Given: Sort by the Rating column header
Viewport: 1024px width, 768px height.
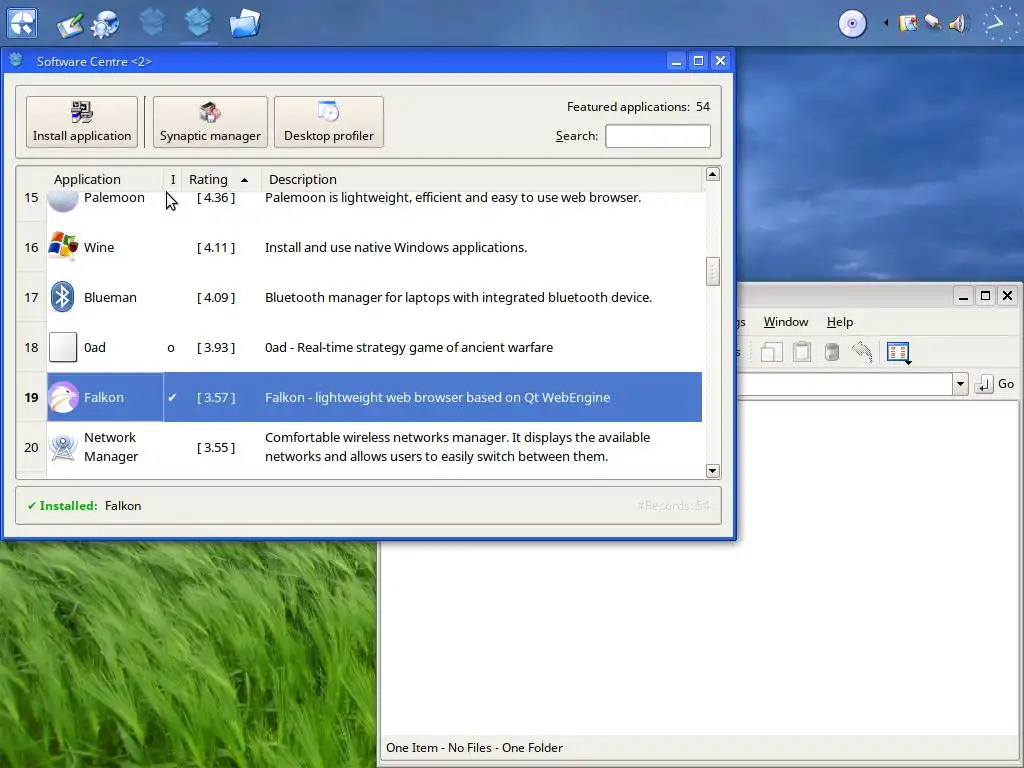Looking at the screenshot, I should pyautogui.click(x=221, y=179).
